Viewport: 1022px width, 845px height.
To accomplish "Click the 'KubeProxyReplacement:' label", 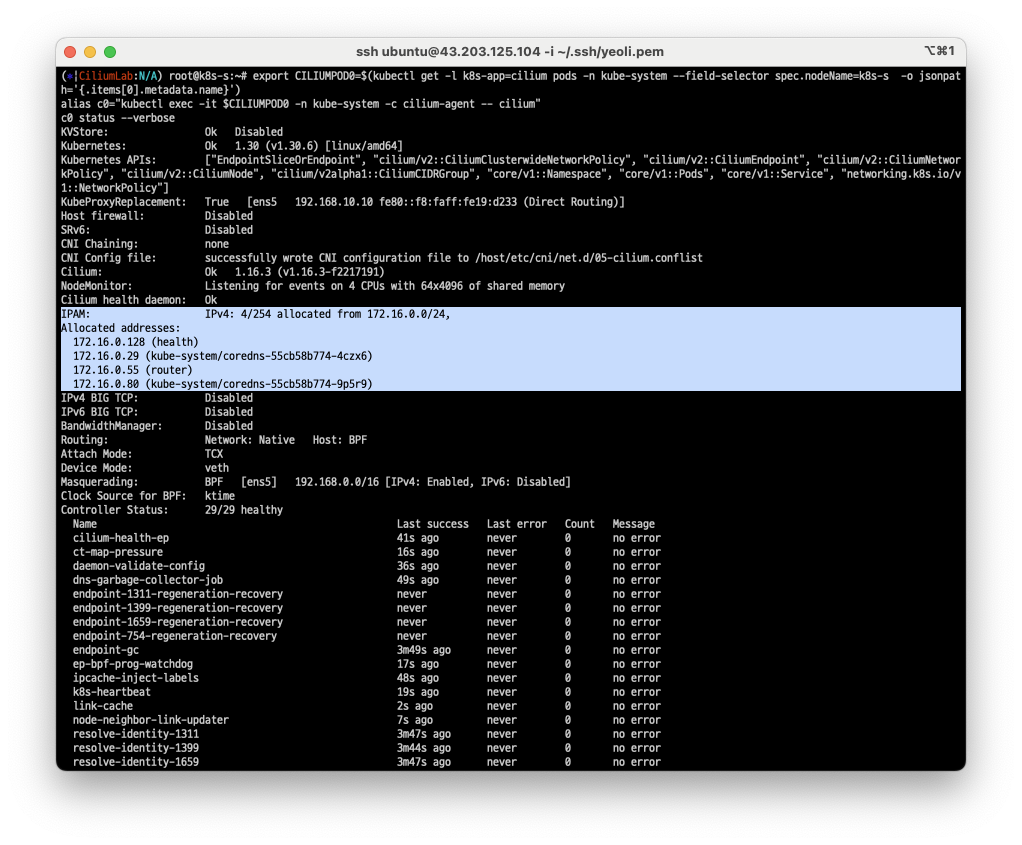I will [x=123, y=202].
